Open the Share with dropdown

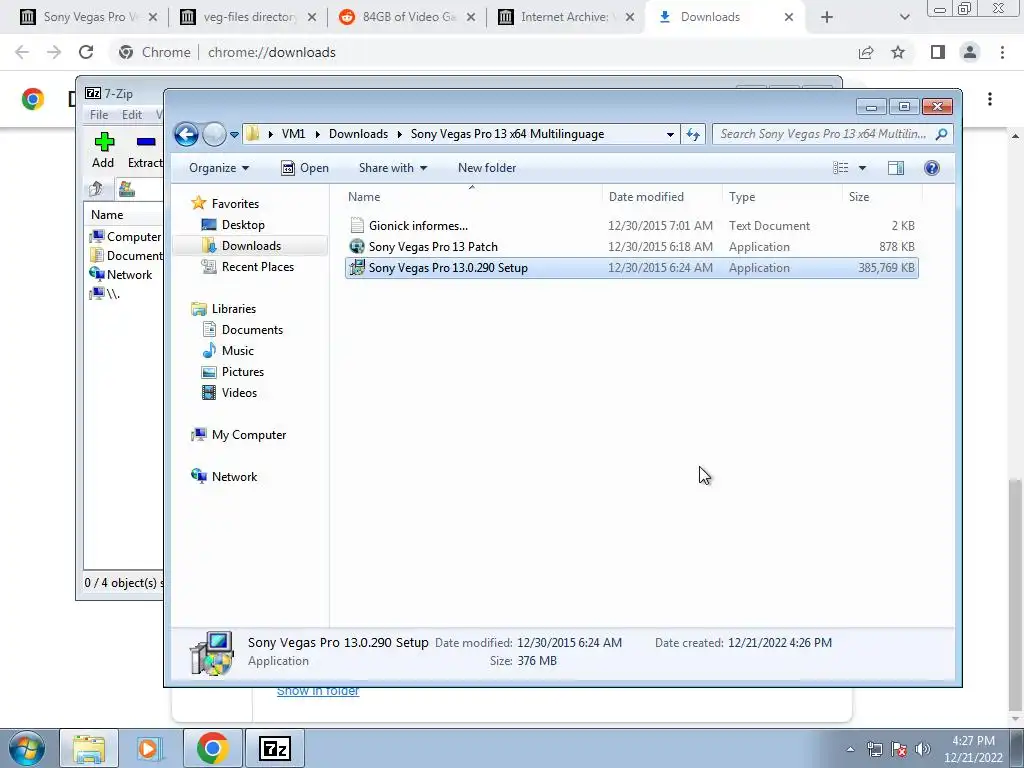click(x=392, y=168)
